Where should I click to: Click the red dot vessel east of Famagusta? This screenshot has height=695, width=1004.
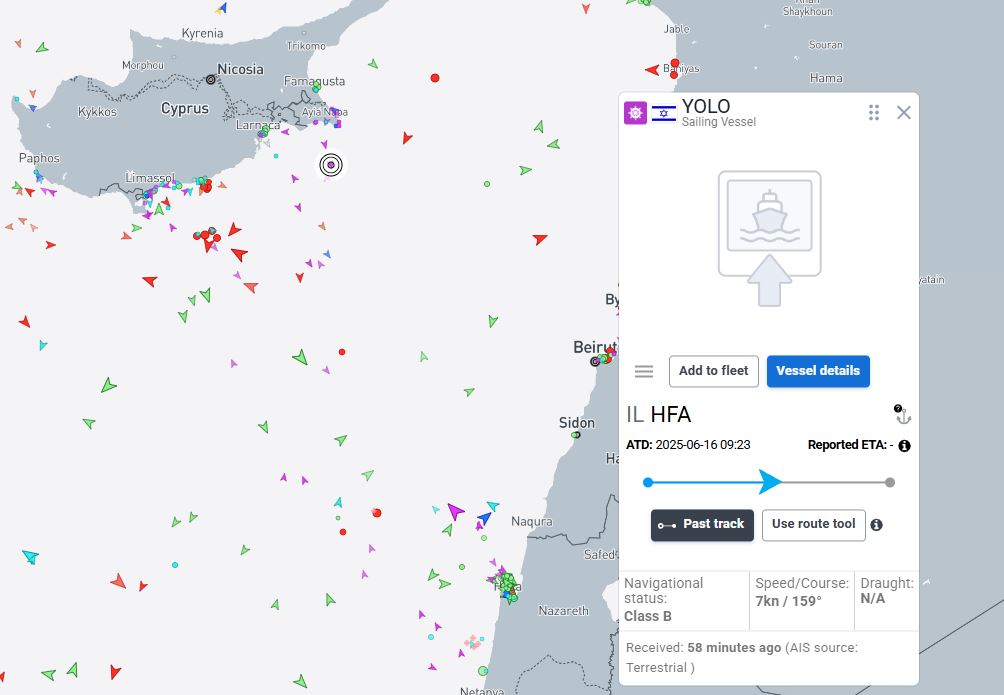435,78
